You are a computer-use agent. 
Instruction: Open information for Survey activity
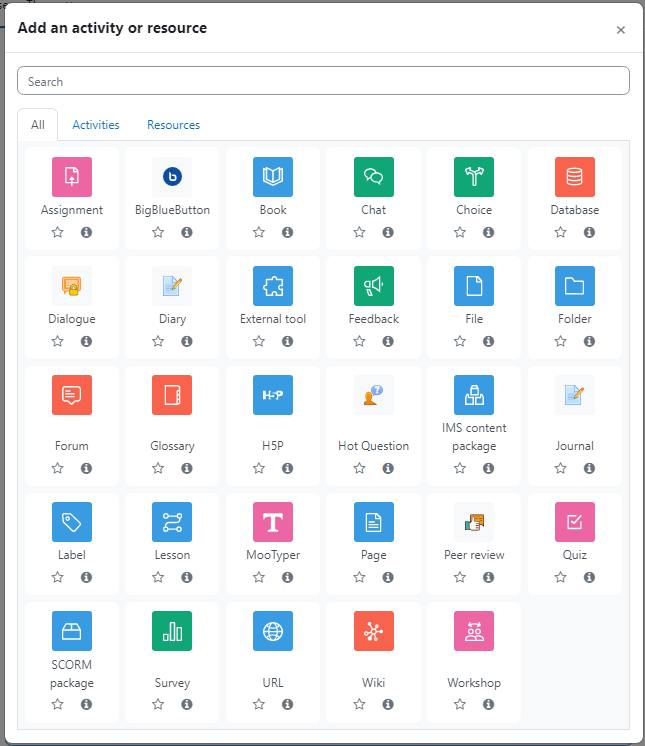[x=187, y=704]
